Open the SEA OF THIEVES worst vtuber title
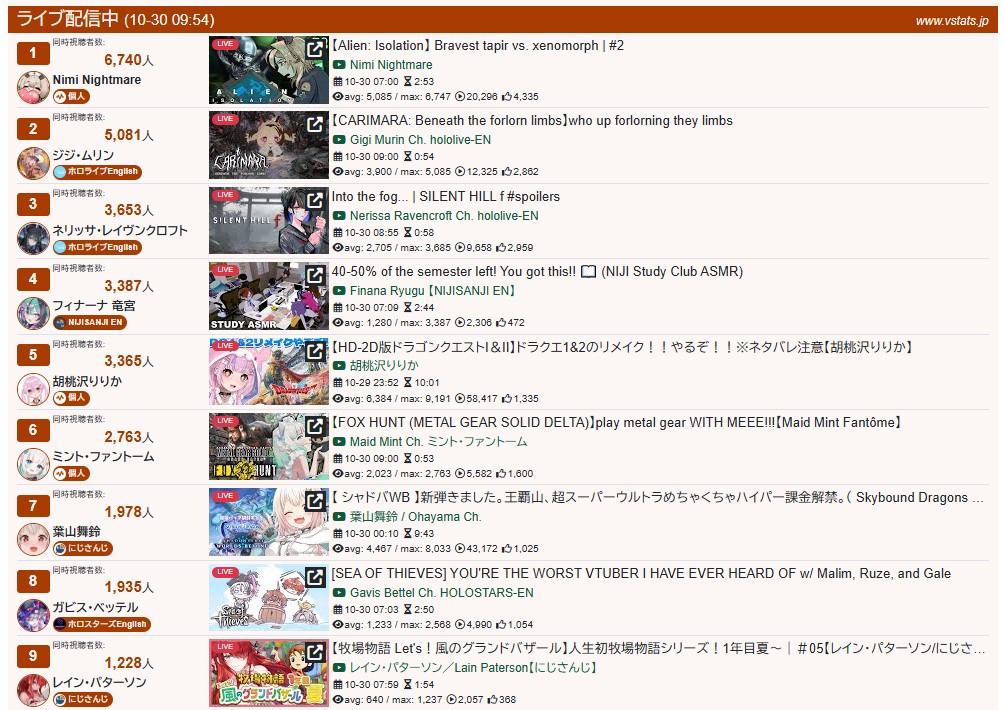The image size is (1003, 710). 641,573
